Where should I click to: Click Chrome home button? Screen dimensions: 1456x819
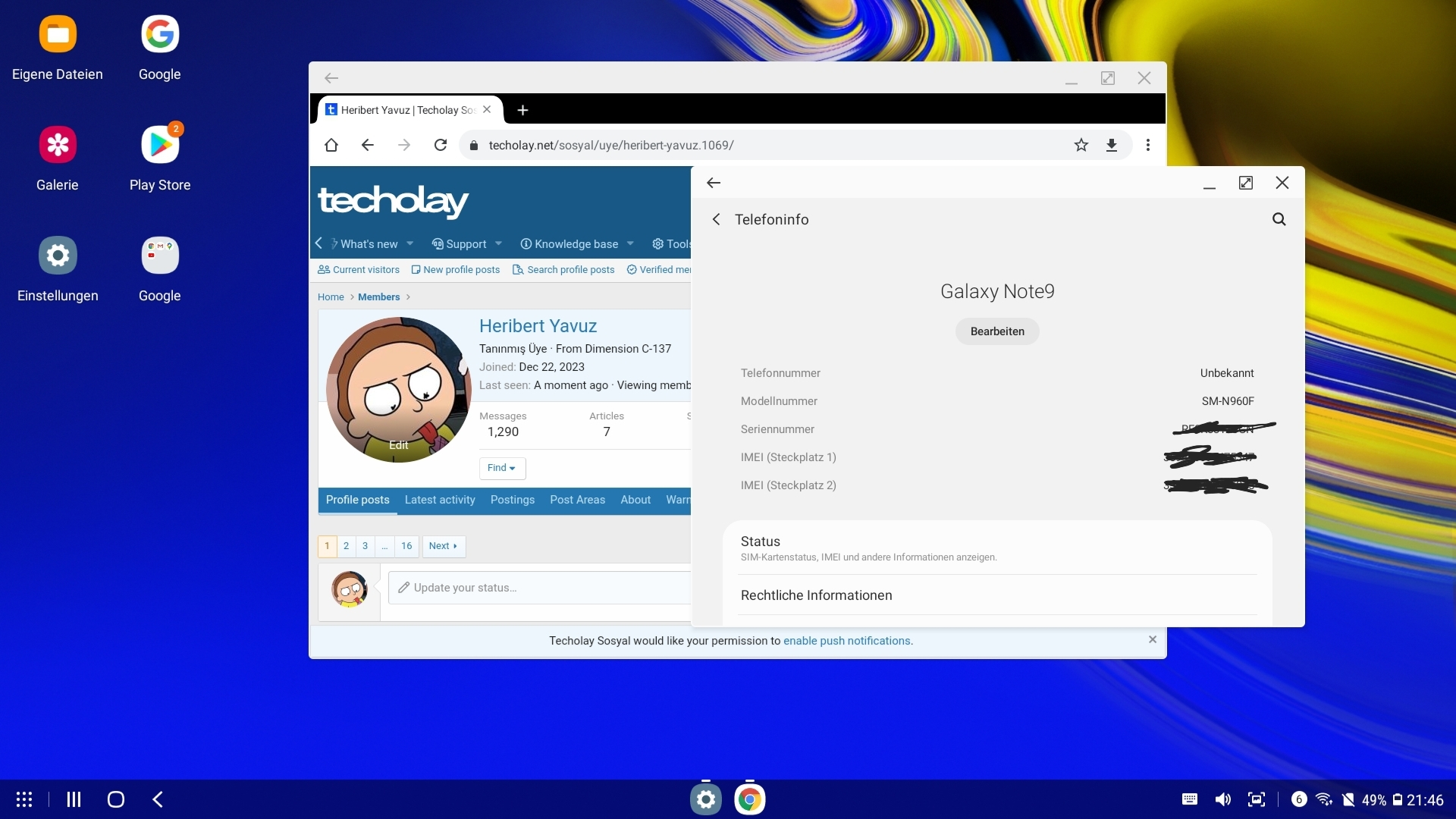[331, 145]
